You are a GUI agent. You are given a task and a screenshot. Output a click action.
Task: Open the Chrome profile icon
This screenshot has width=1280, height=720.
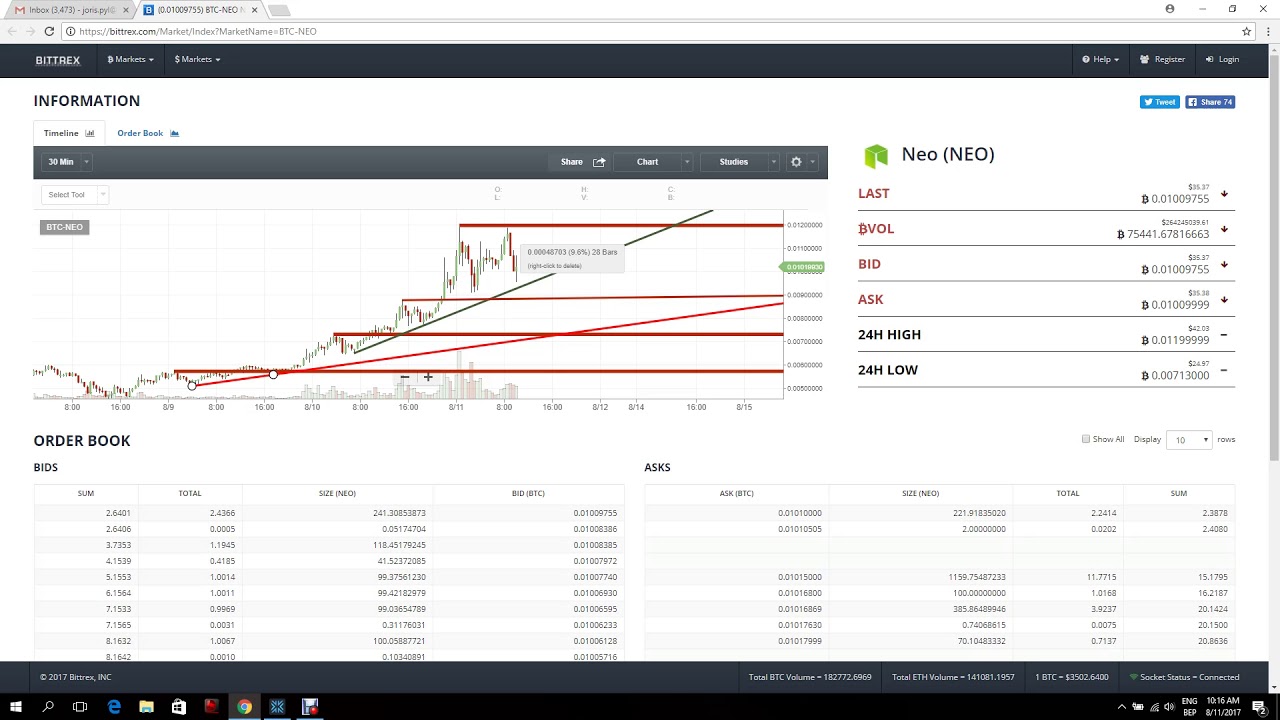pos(1170,9)
